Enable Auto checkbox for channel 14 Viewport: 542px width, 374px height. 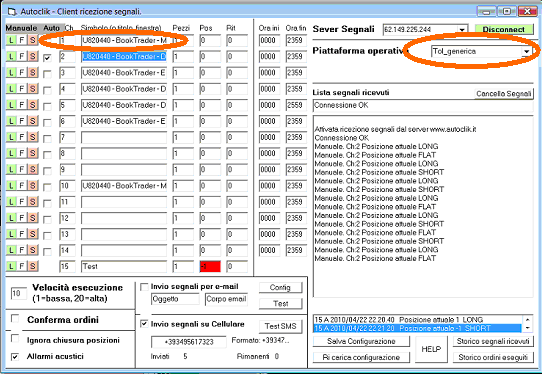pyautogui.click(x=47, y=252)
